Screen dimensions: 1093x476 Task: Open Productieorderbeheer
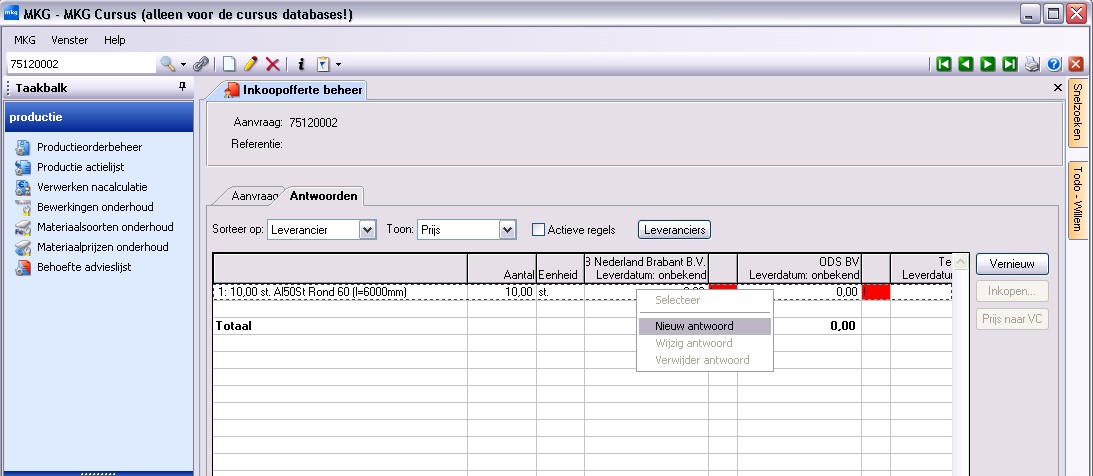89,147
